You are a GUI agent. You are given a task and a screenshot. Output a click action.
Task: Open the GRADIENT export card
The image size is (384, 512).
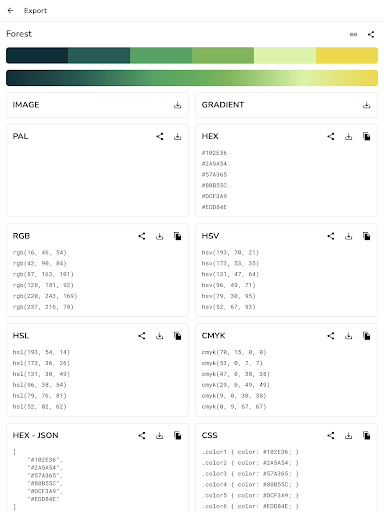click(286, 105)
